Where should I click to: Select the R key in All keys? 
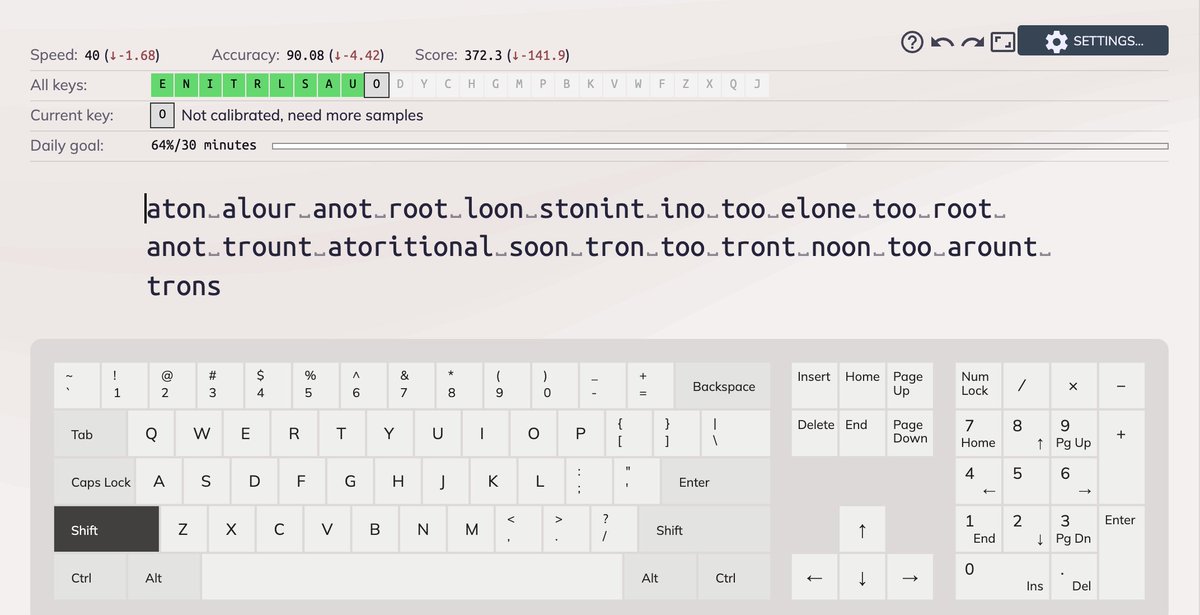tap(257, 85)
